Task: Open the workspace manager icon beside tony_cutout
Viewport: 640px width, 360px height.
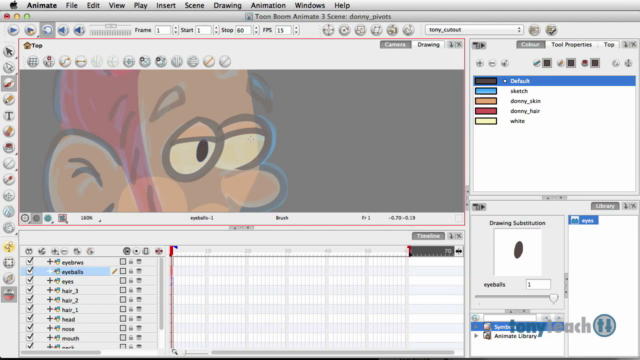Action: [534, 30]
